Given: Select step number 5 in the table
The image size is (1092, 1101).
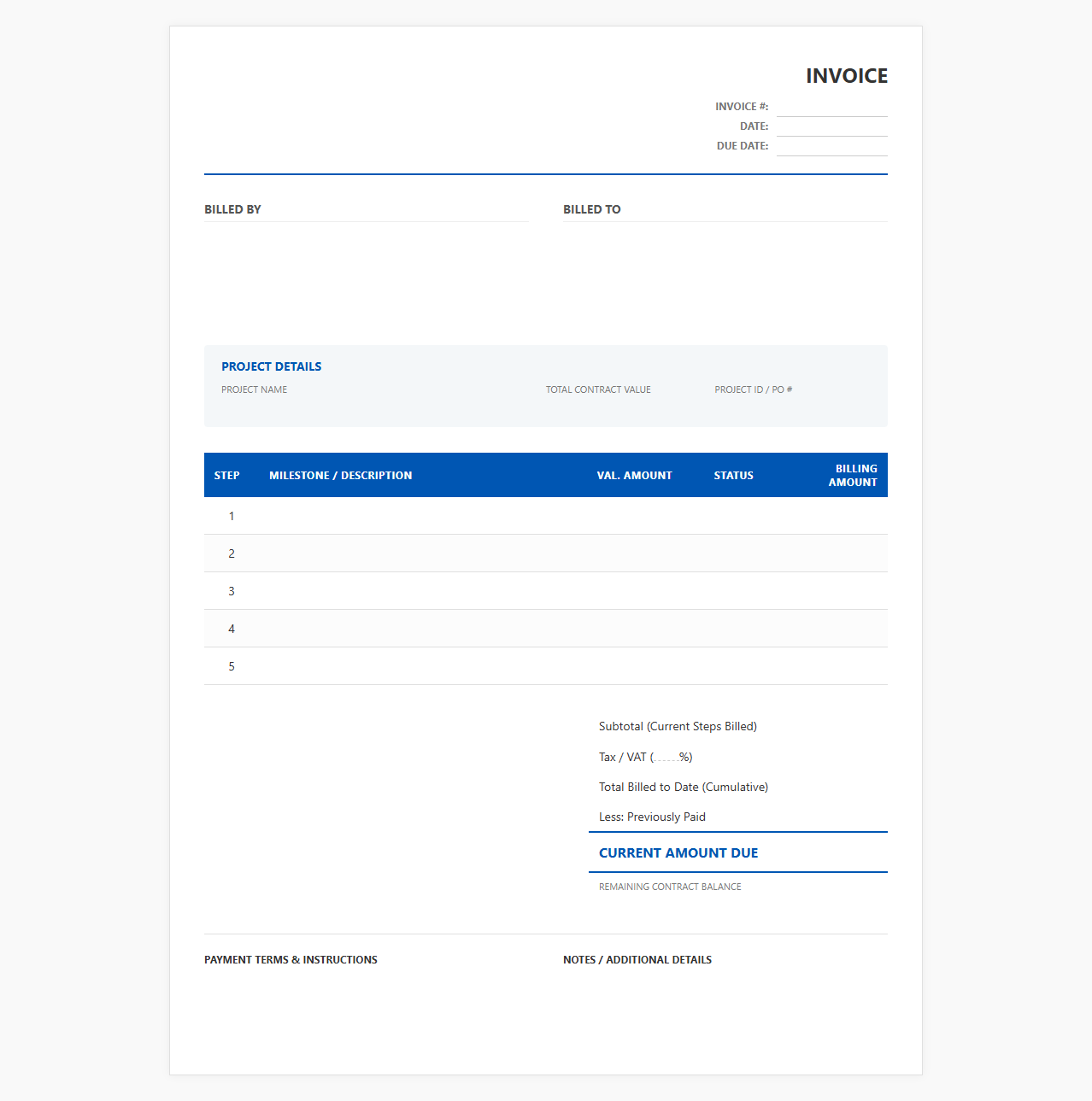Looking at the screenshot, I should pyautogui.click(x=232, y=666).
